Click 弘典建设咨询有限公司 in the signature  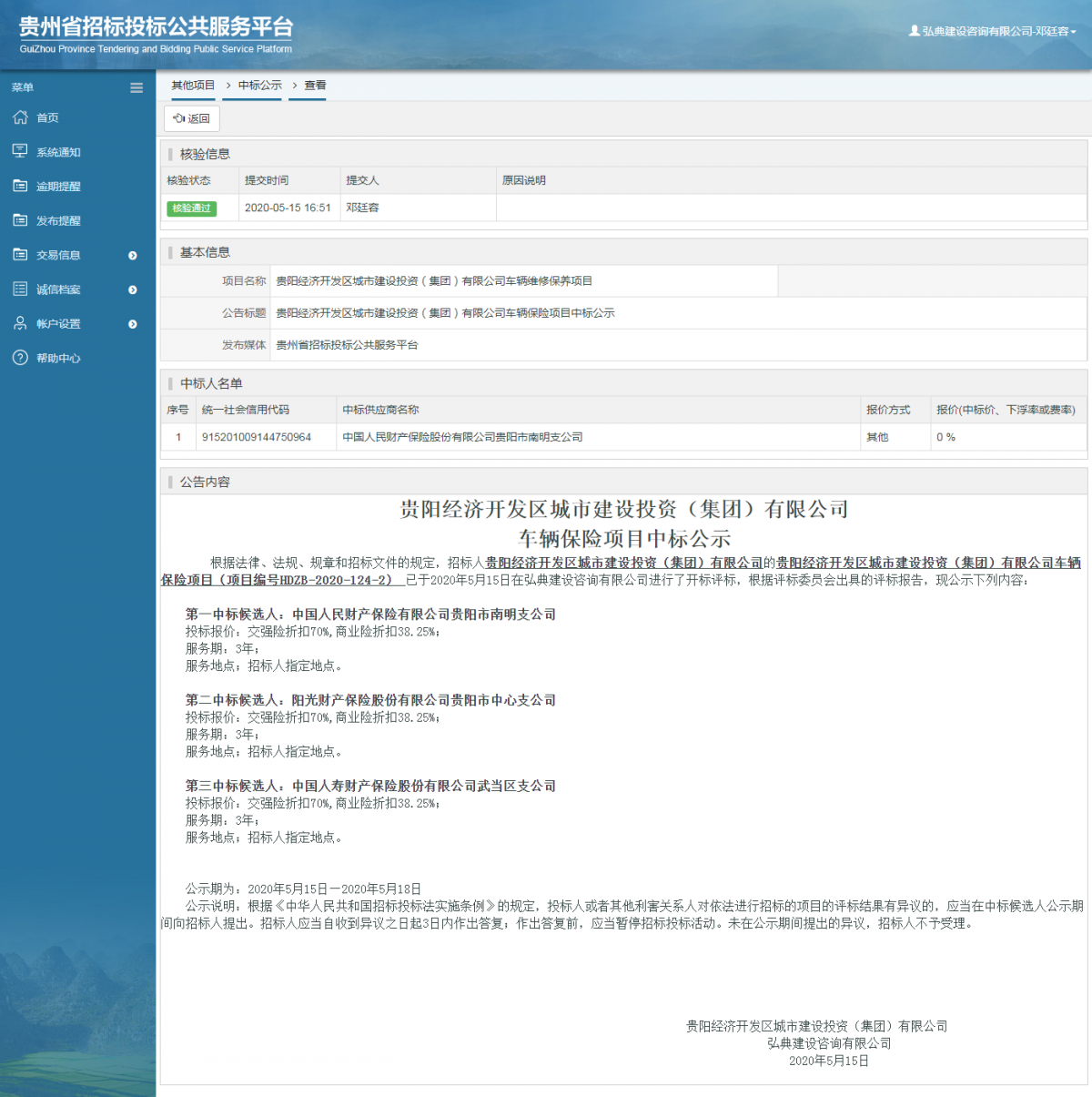click(829, 1043)
